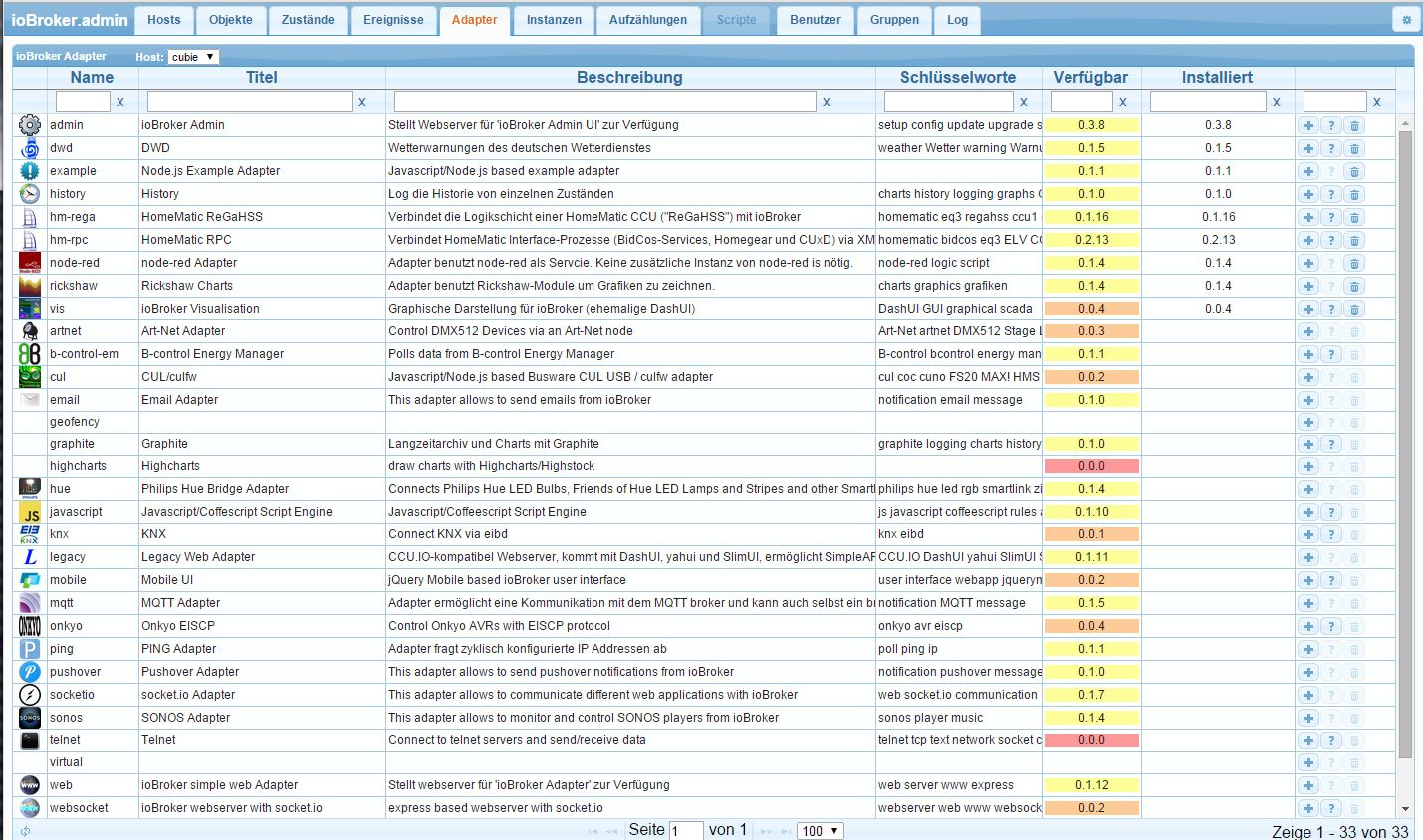Sort by the Verfügbar column header
Image resolution: width=1423 pixels, height=840 pixels.
point(1091,77)
